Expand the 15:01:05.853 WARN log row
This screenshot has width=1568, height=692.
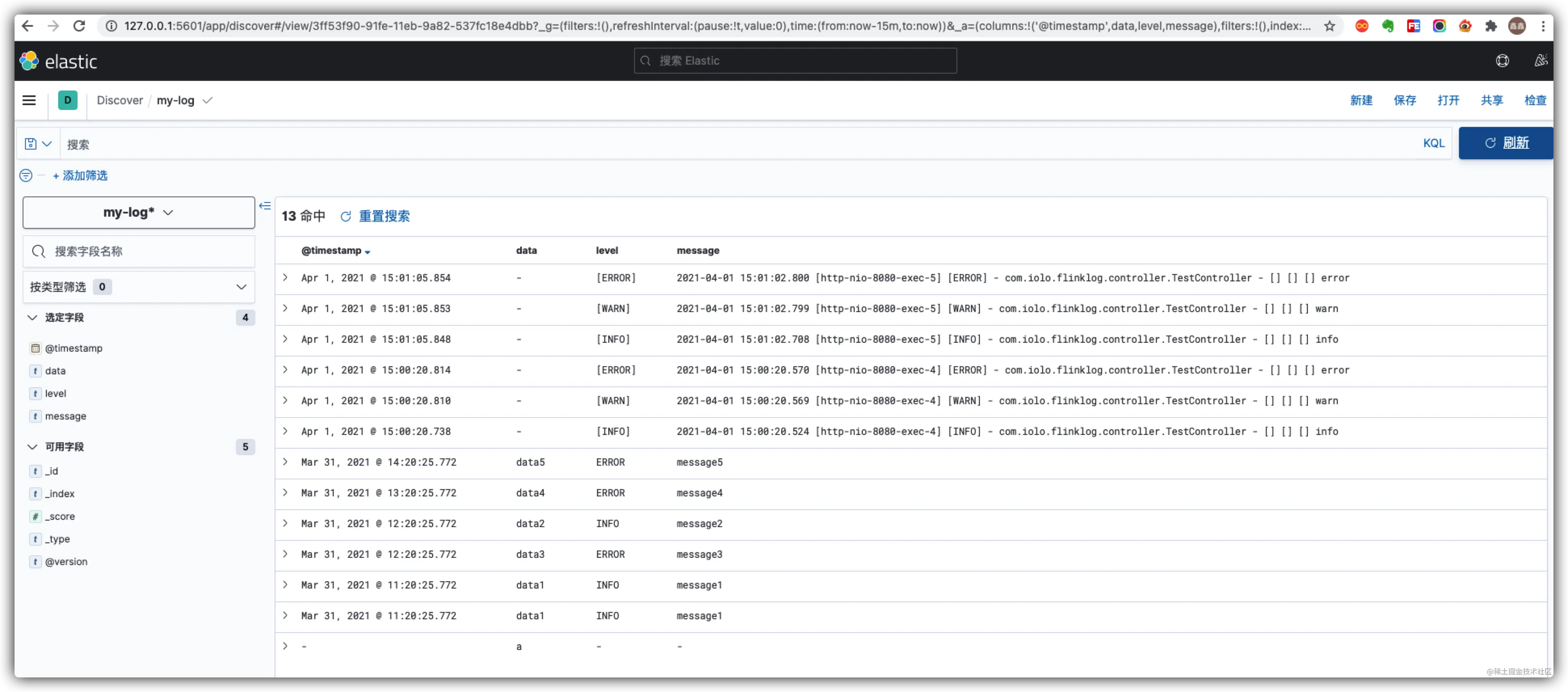tap(285, 308)
